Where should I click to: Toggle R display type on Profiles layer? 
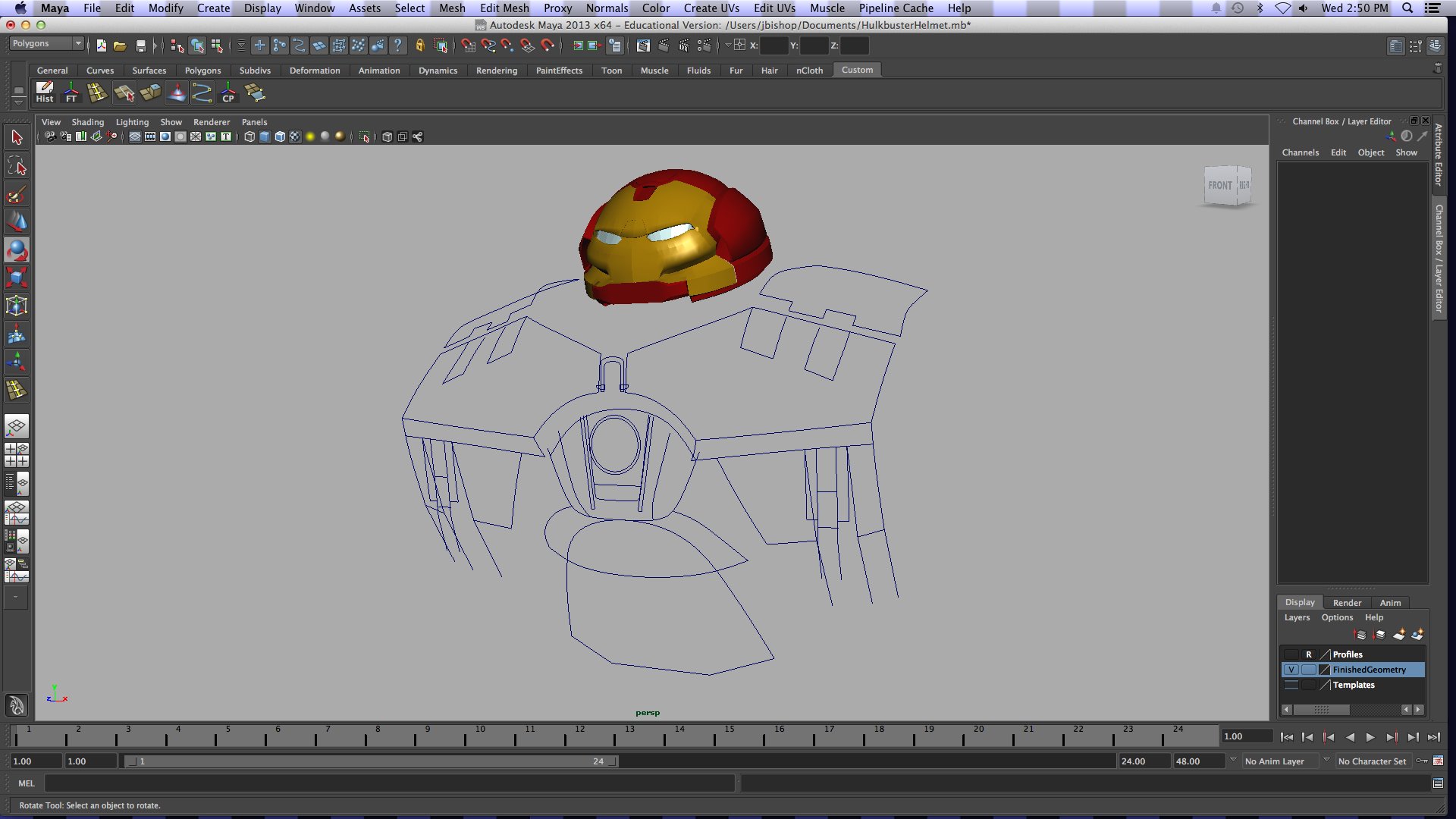1309,654
